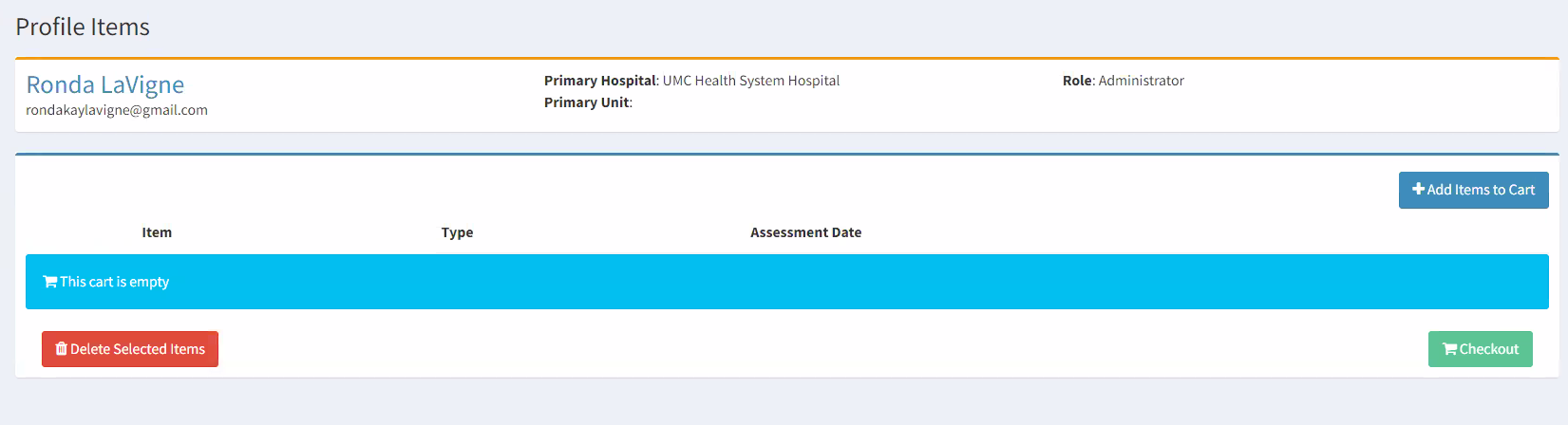
Task: Click UMC Health System Hospital text
Action: (x=751, y=81)
